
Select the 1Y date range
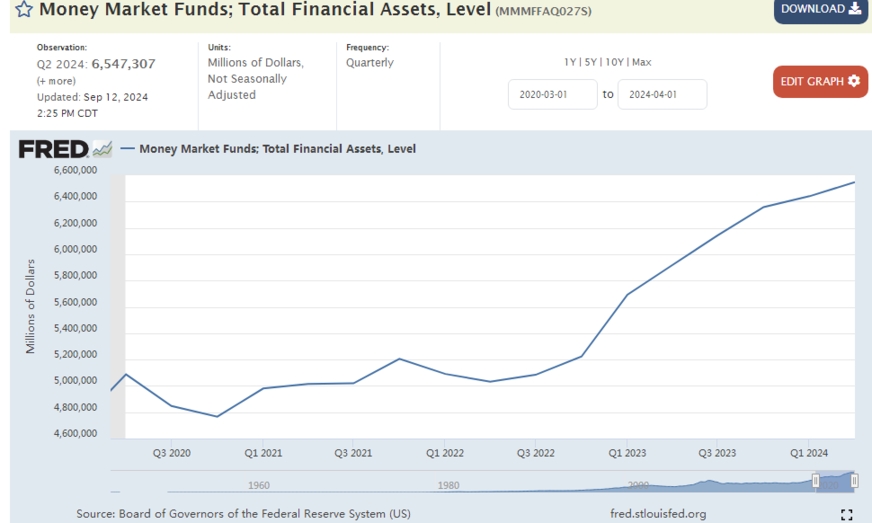tap(570, 62)
